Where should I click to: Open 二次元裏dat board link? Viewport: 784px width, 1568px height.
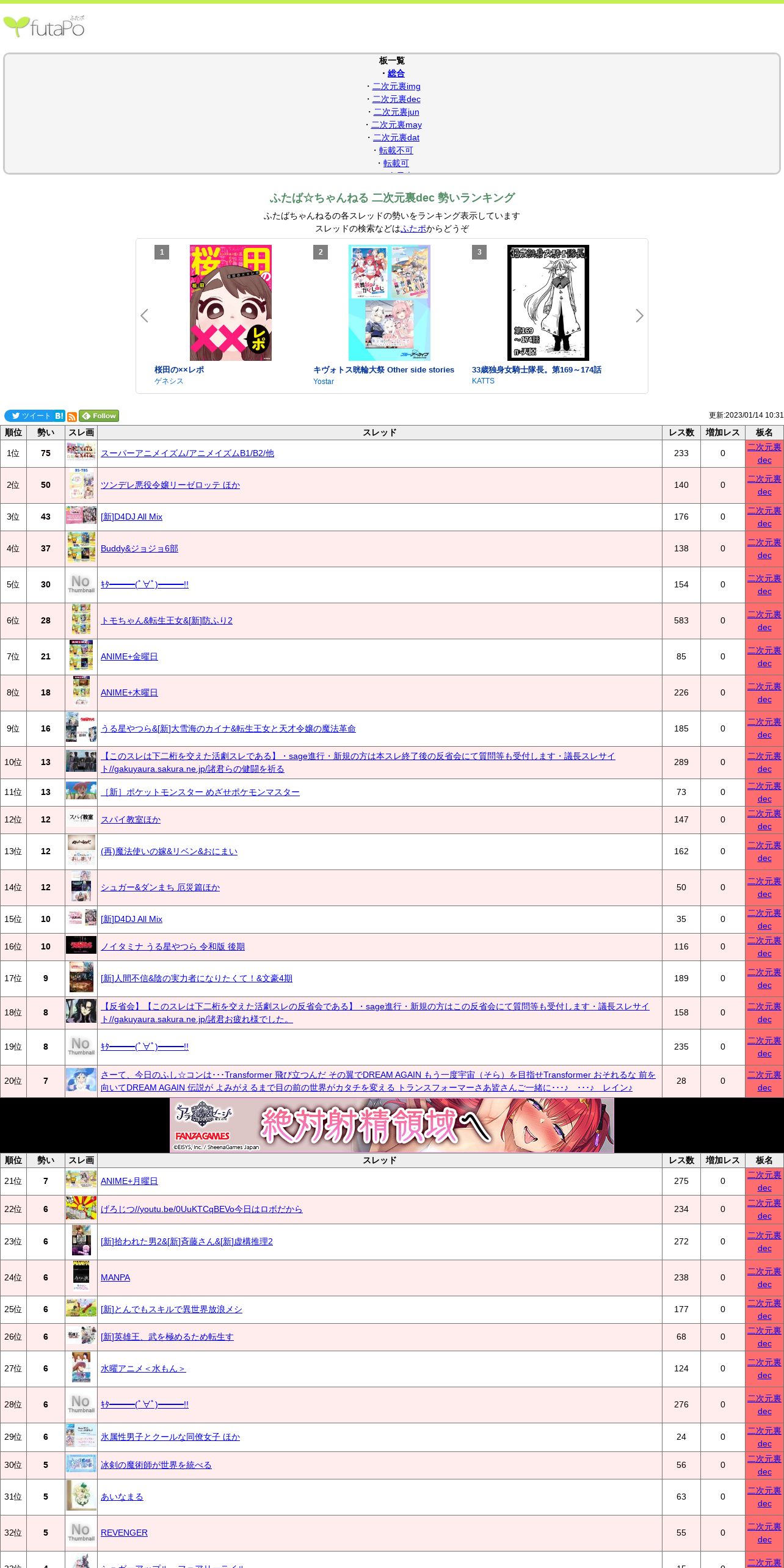(396, 137)
